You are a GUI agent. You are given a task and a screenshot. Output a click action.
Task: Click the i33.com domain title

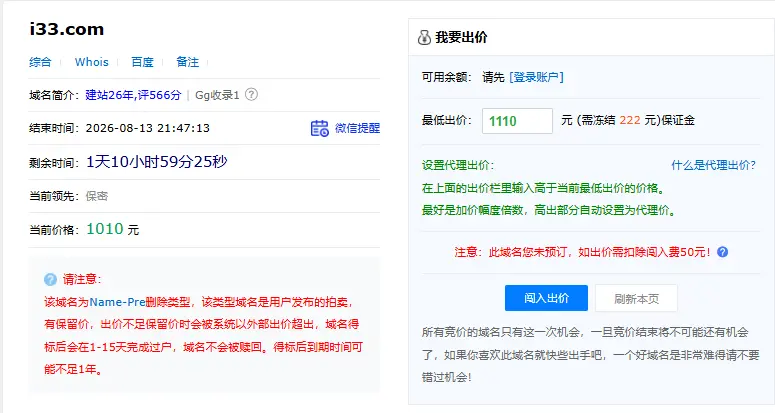point(67,29)
